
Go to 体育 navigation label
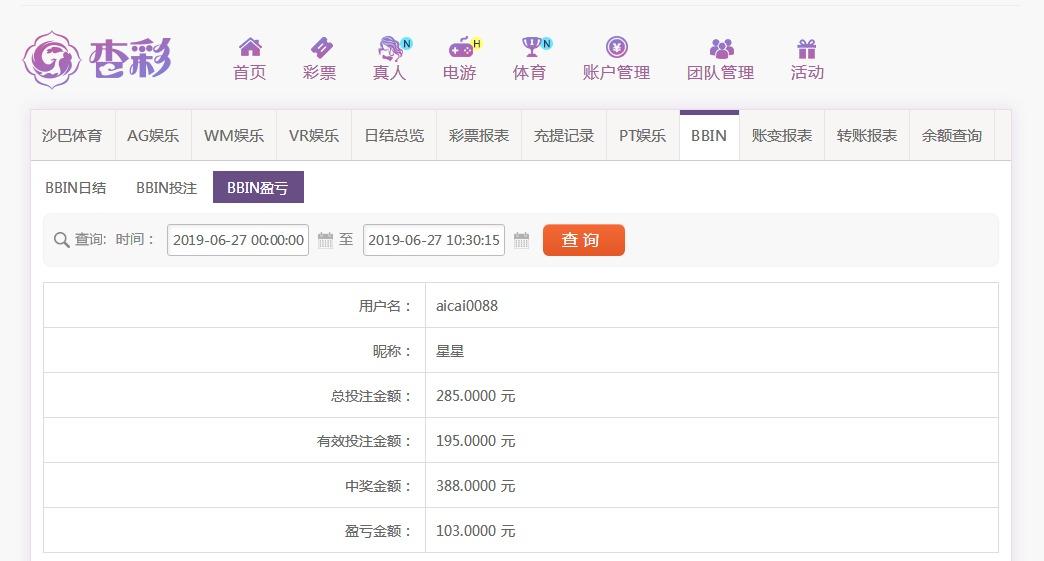coord(529,73)
